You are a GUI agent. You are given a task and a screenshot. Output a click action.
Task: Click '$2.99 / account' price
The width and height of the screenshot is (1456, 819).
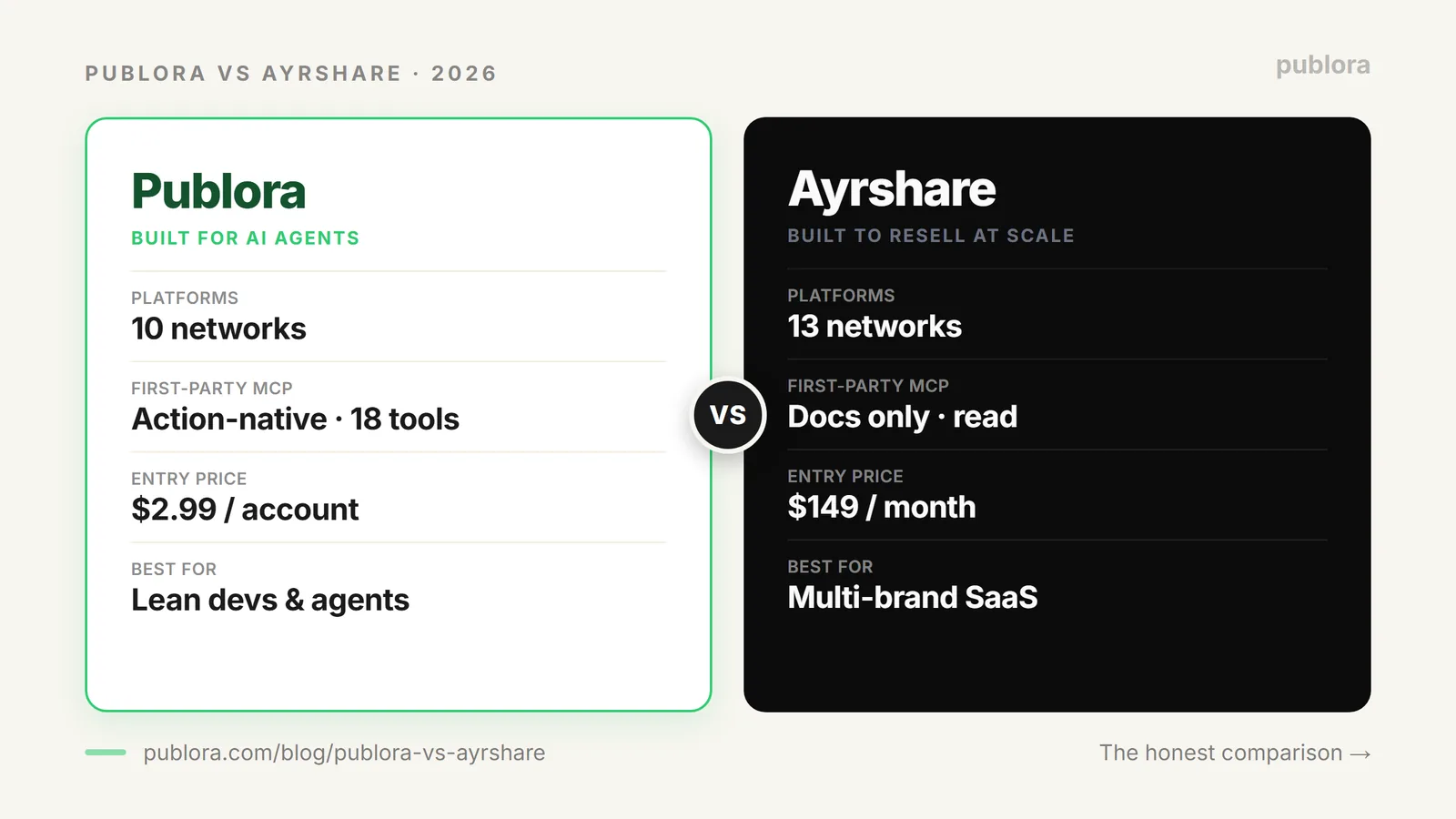point(245,510)
